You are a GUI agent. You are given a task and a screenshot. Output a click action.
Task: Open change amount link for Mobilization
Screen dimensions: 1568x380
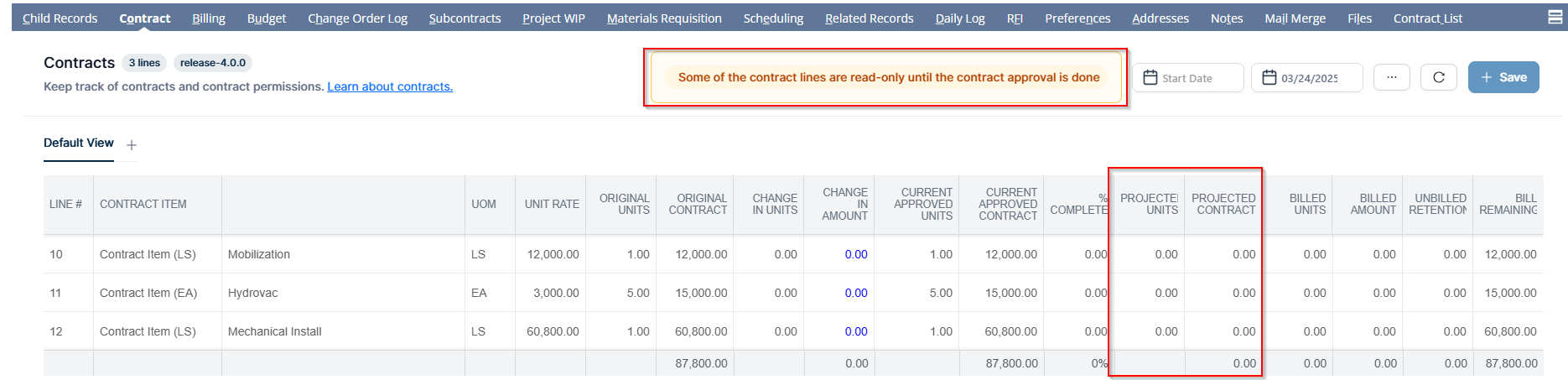click(x=856, y=254)
